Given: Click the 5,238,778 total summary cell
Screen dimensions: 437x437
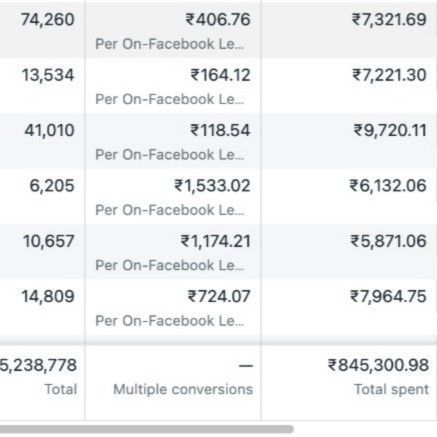Looking at the screenshot, I should [x=38, y=365].
